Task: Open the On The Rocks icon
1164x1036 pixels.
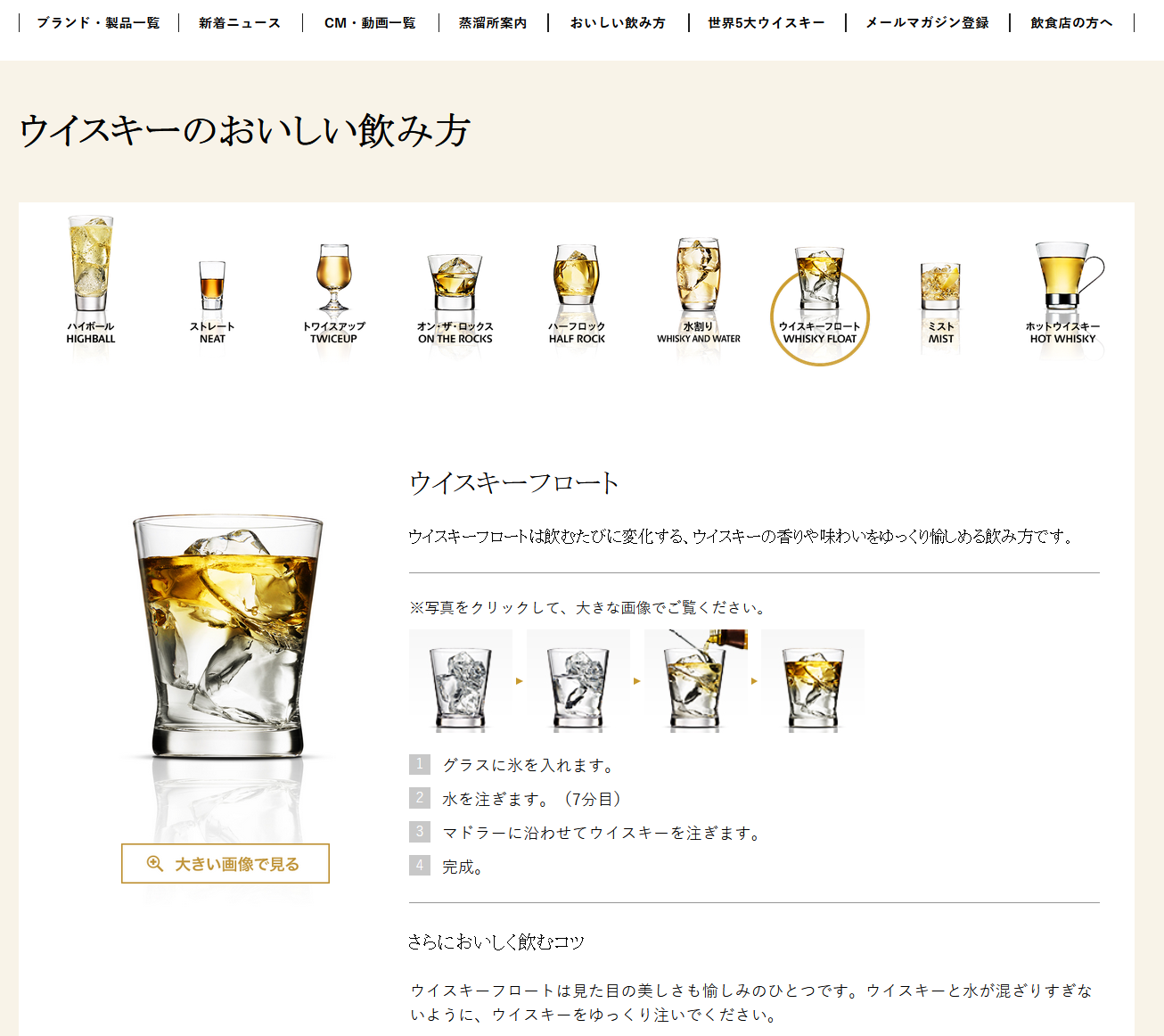Action: [455, 299]
